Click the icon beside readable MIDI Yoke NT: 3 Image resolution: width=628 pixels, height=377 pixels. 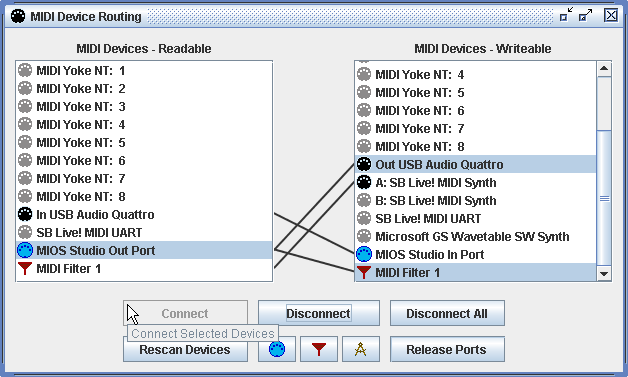click(x=25, y=107)
